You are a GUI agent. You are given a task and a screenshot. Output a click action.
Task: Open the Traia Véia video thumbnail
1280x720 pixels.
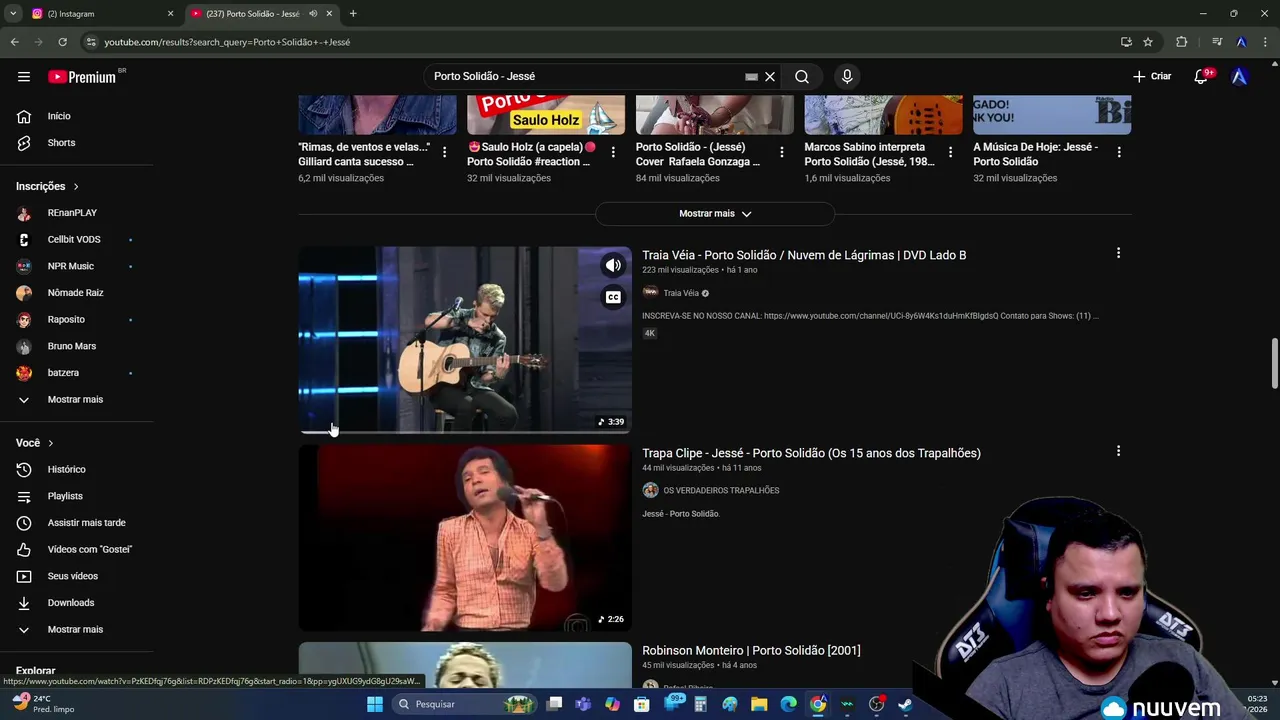tap(465, 340)
